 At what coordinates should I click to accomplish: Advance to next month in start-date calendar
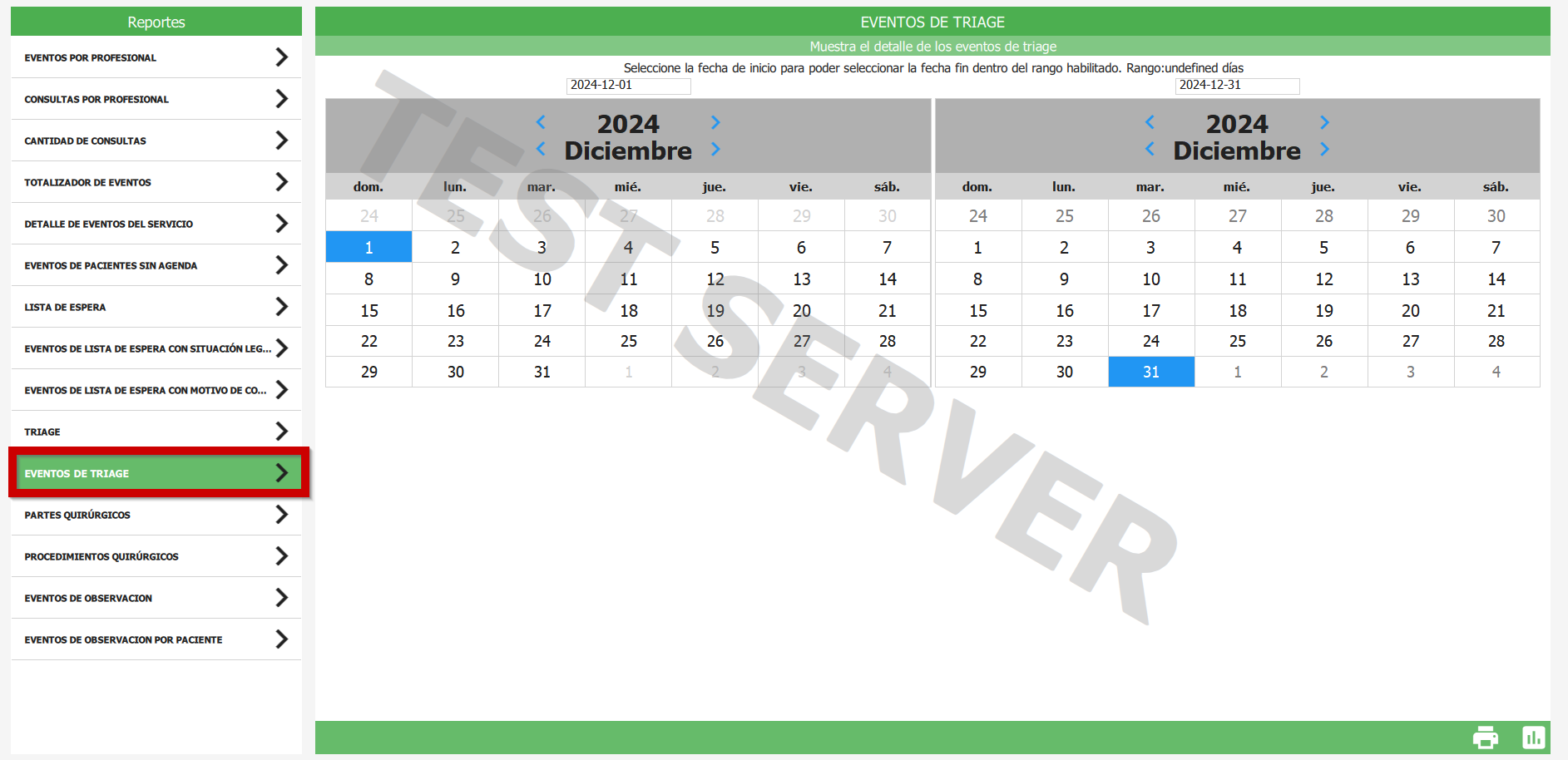coord(715,150)
